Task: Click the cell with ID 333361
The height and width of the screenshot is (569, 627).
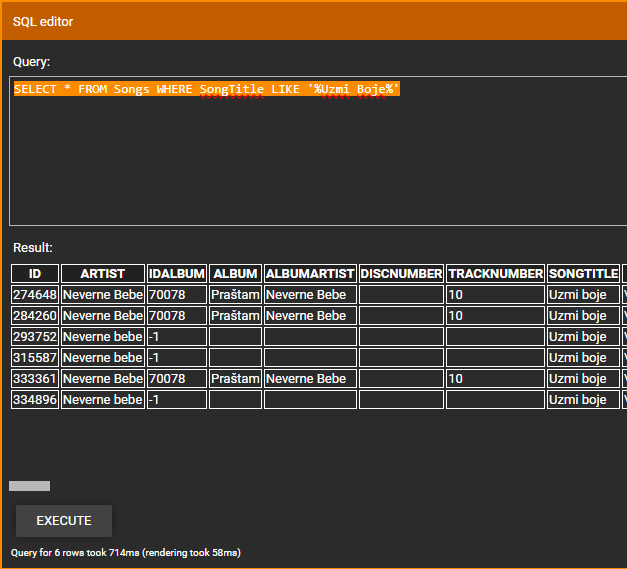Action: coord(35,379)
